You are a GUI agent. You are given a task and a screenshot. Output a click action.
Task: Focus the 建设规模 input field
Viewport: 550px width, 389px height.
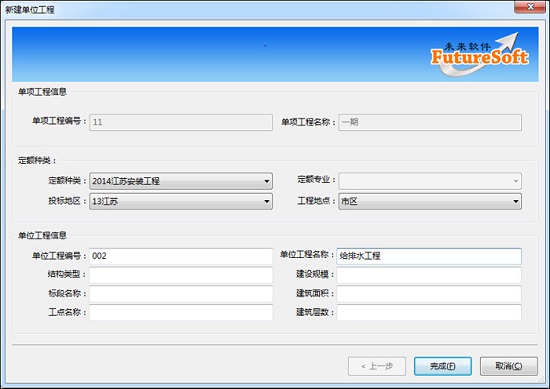click(429, 275)
